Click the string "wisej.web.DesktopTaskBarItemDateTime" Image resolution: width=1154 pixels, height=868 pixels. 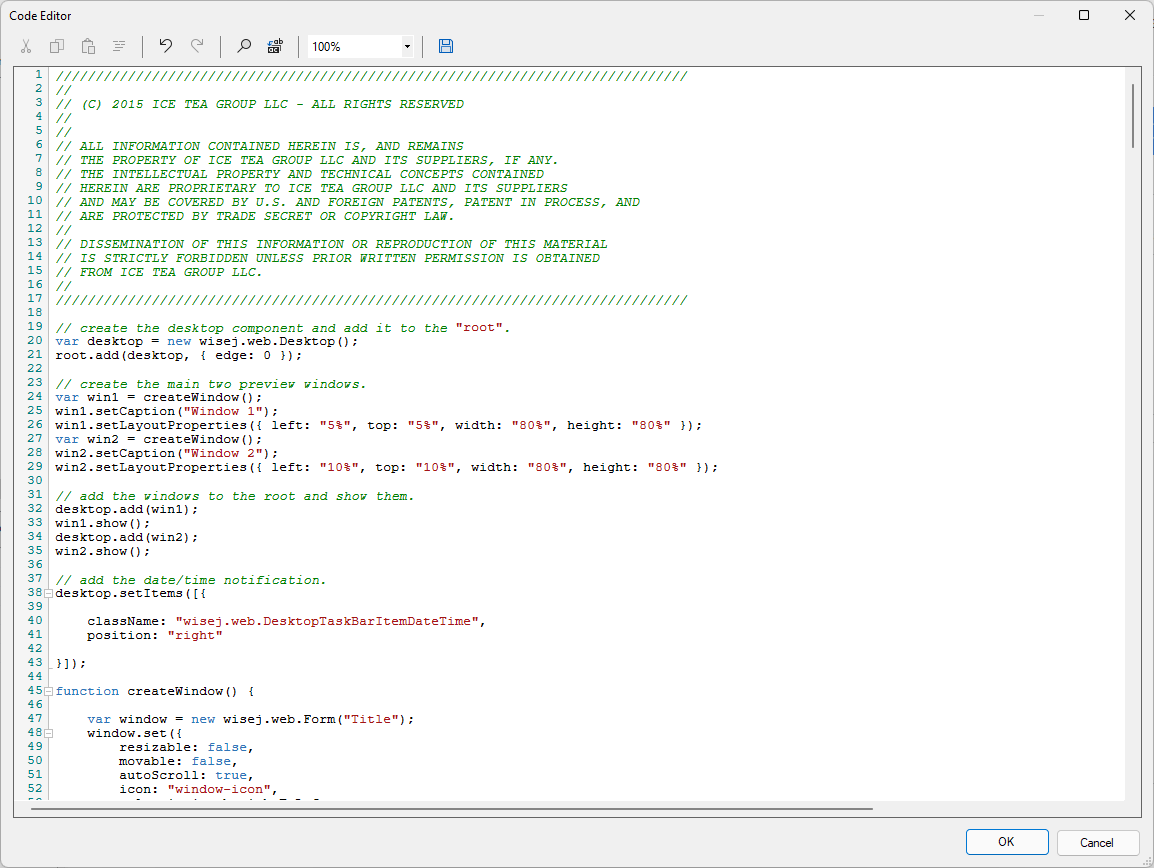pos(327,621)
